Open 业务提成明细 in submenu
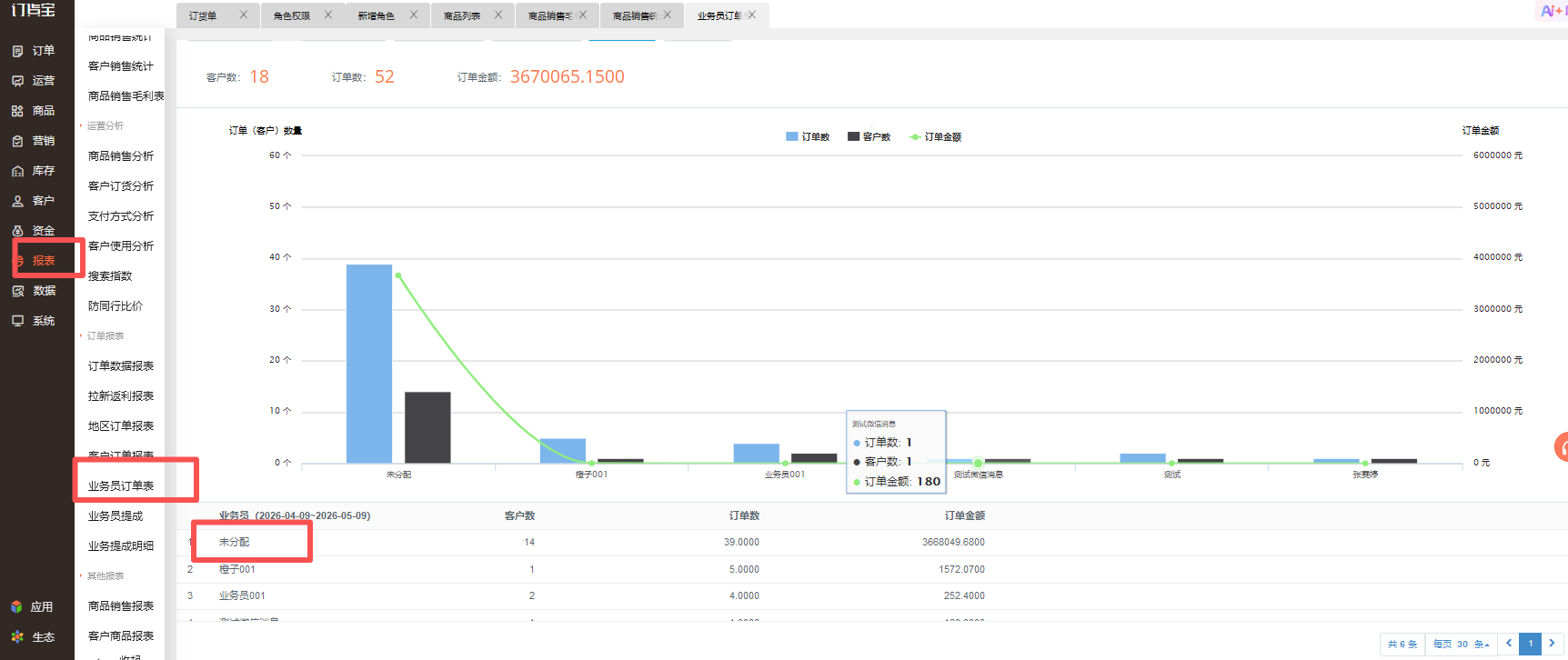Viewport: 1568px width, 660px height. coord(121,546)
